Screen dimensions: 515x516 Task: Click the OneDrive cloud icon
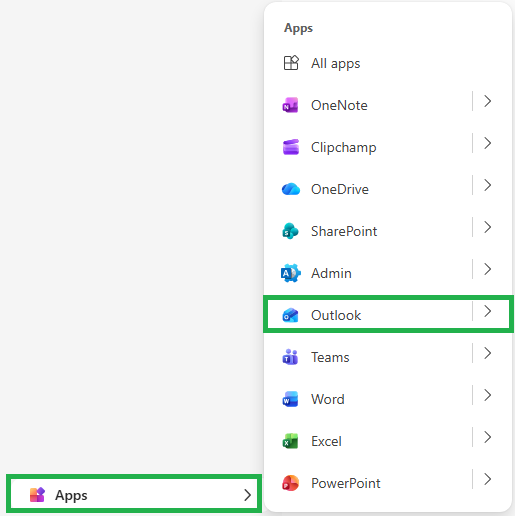click(x=291, y=189)
